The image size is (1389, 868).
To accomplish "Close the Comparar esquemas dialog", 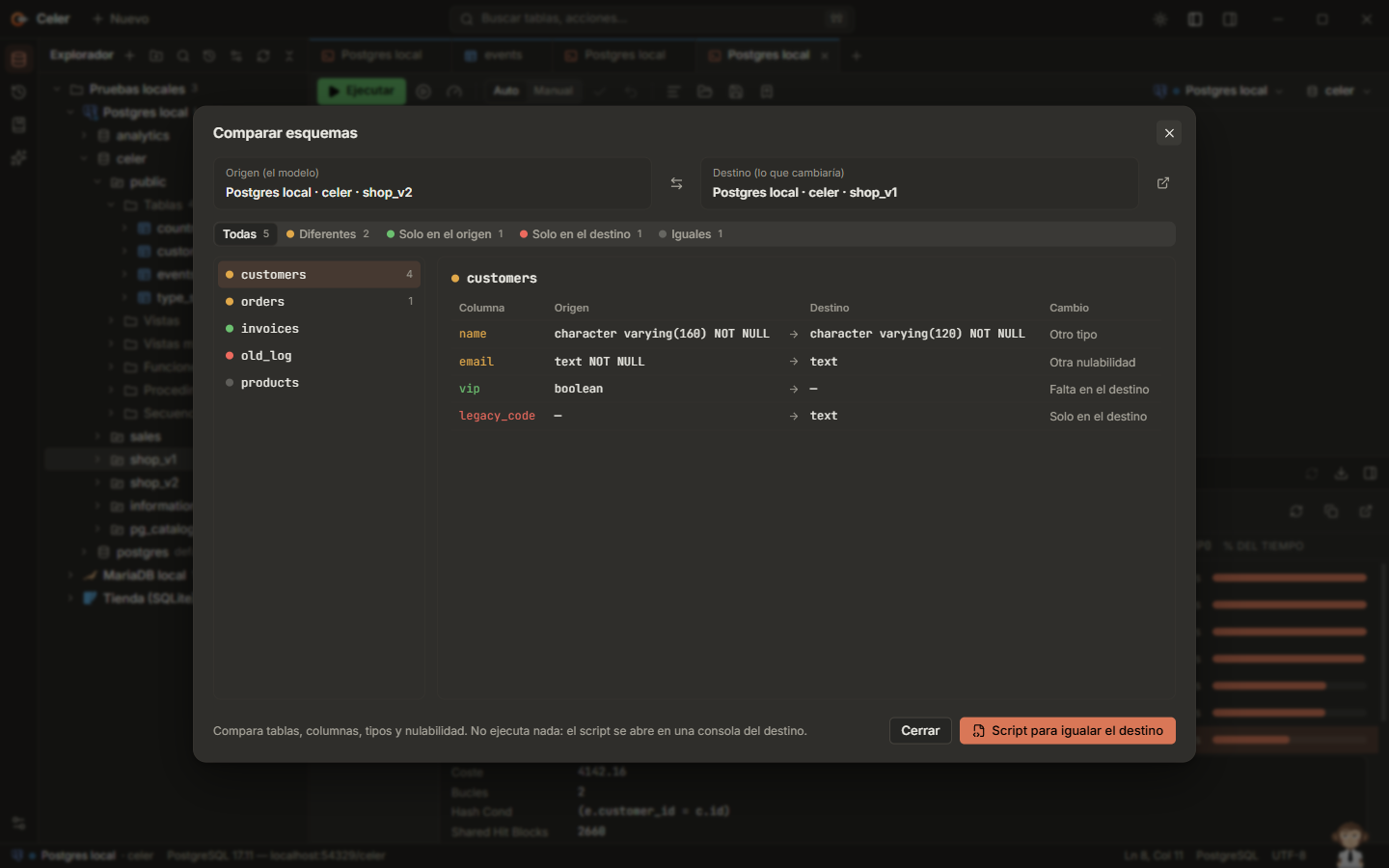I will pos(1169,133).
